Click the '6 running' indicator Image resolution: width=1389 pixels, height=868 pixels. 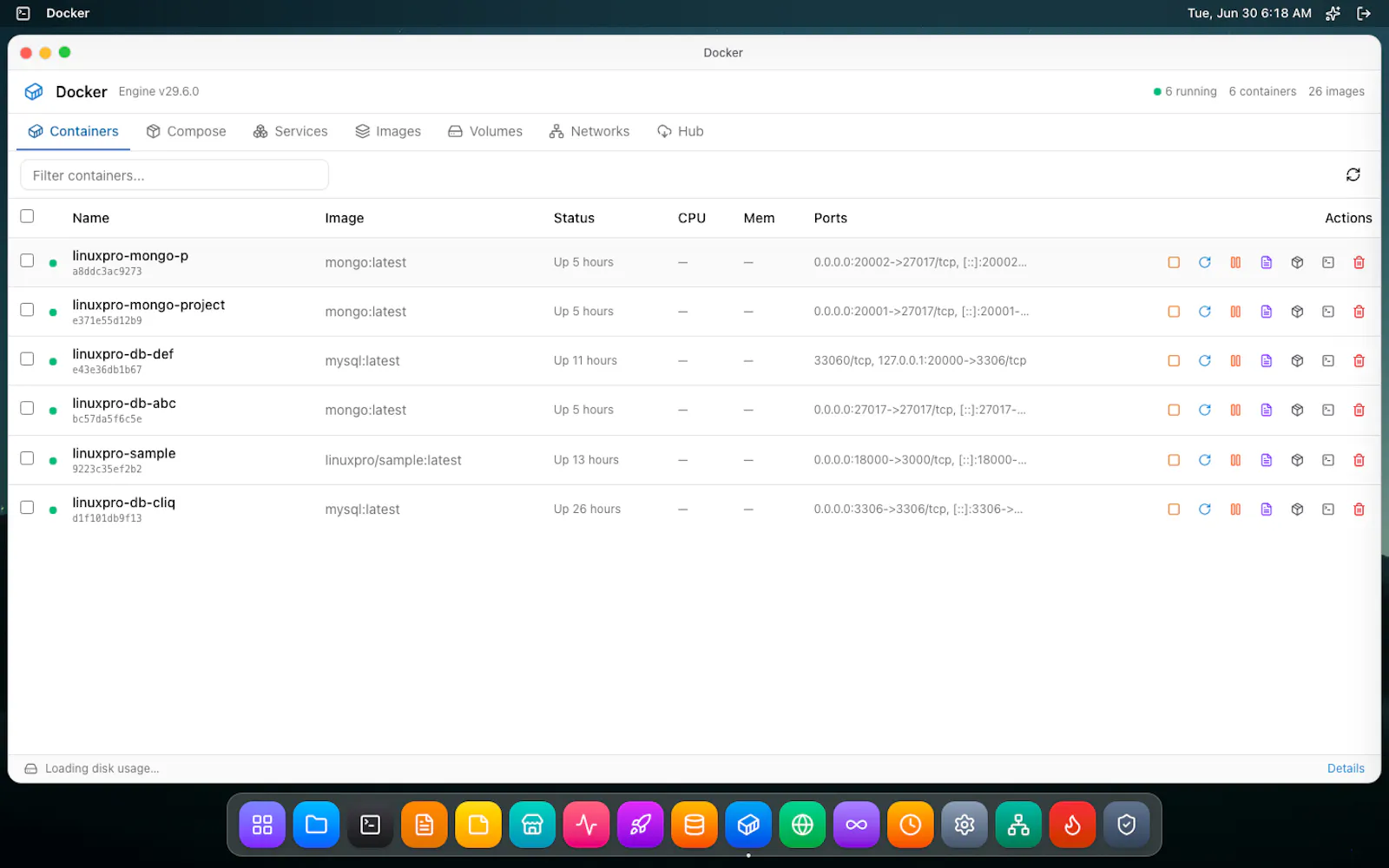pyautogui.click(x=1185, y=91)
